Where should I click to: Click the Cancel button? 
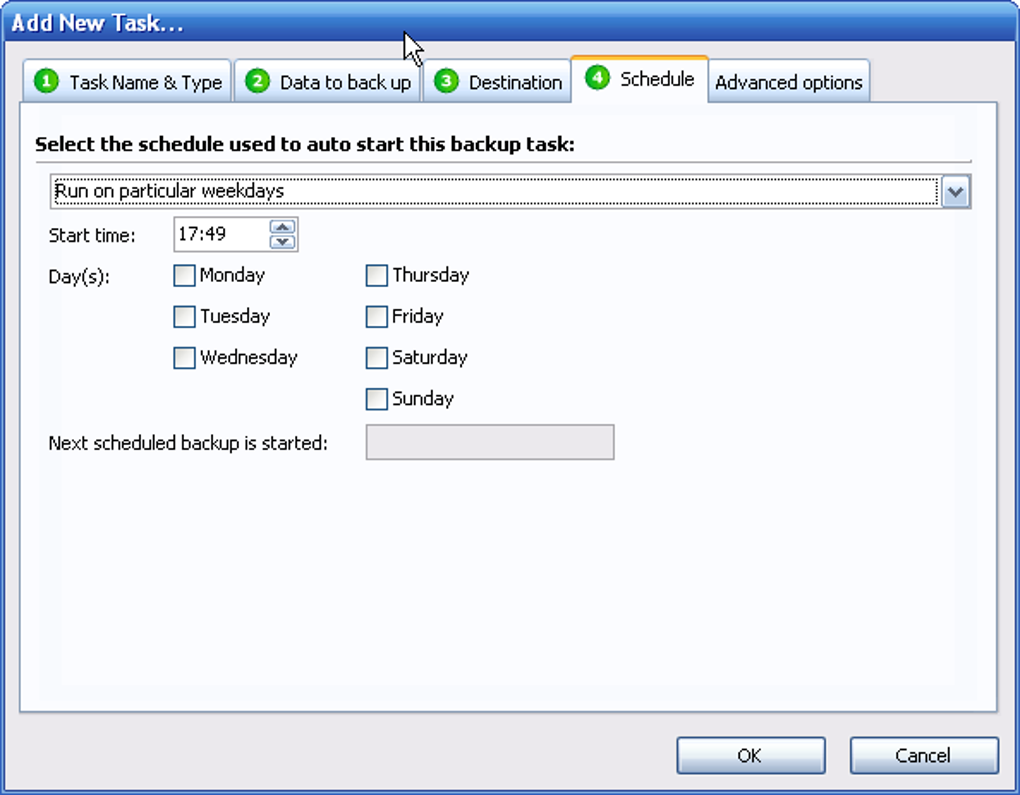[923, 756]
